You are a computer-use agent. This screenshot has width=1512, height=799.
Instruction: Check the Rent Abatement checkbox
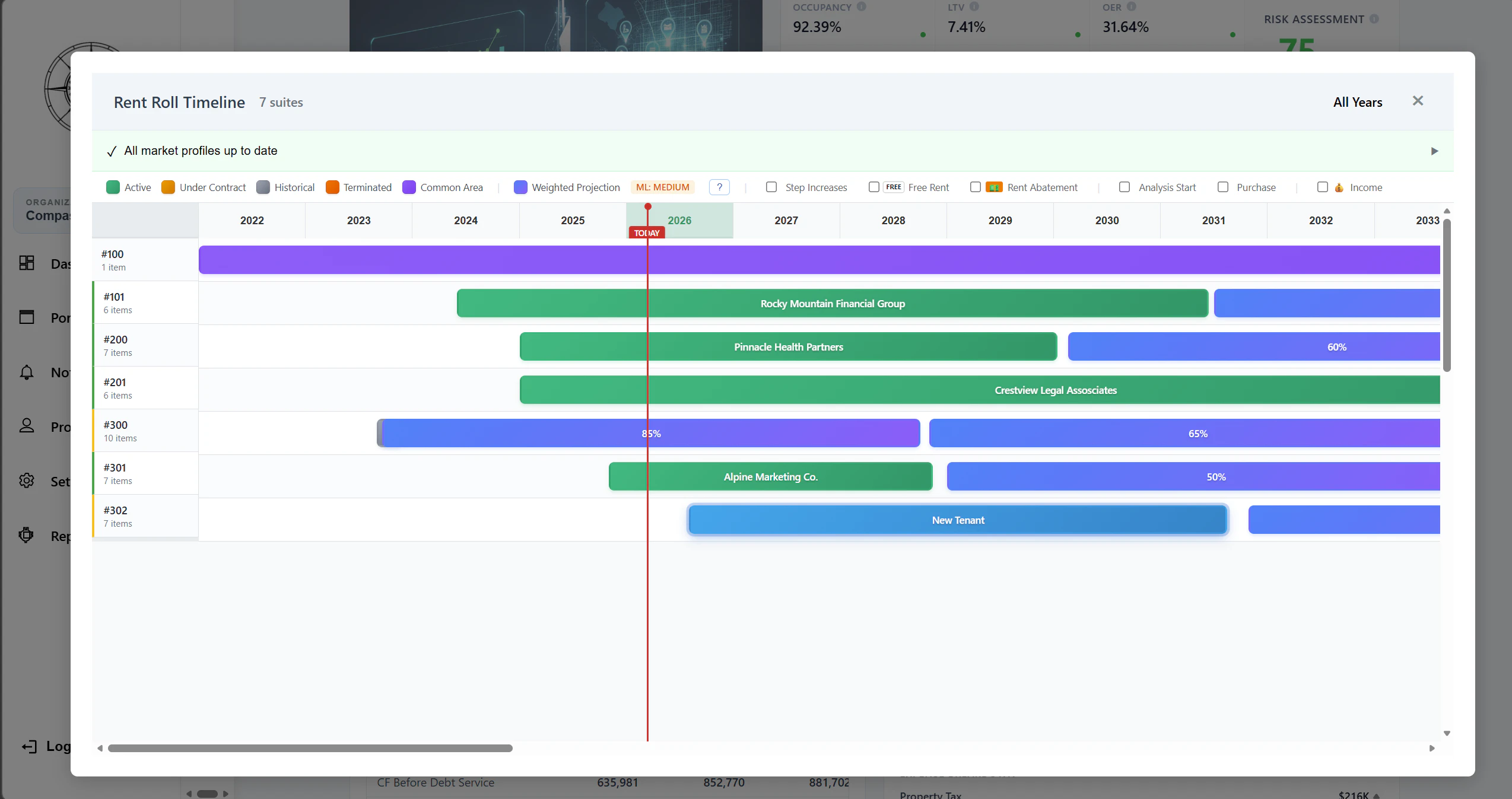[x=975, y=187]
